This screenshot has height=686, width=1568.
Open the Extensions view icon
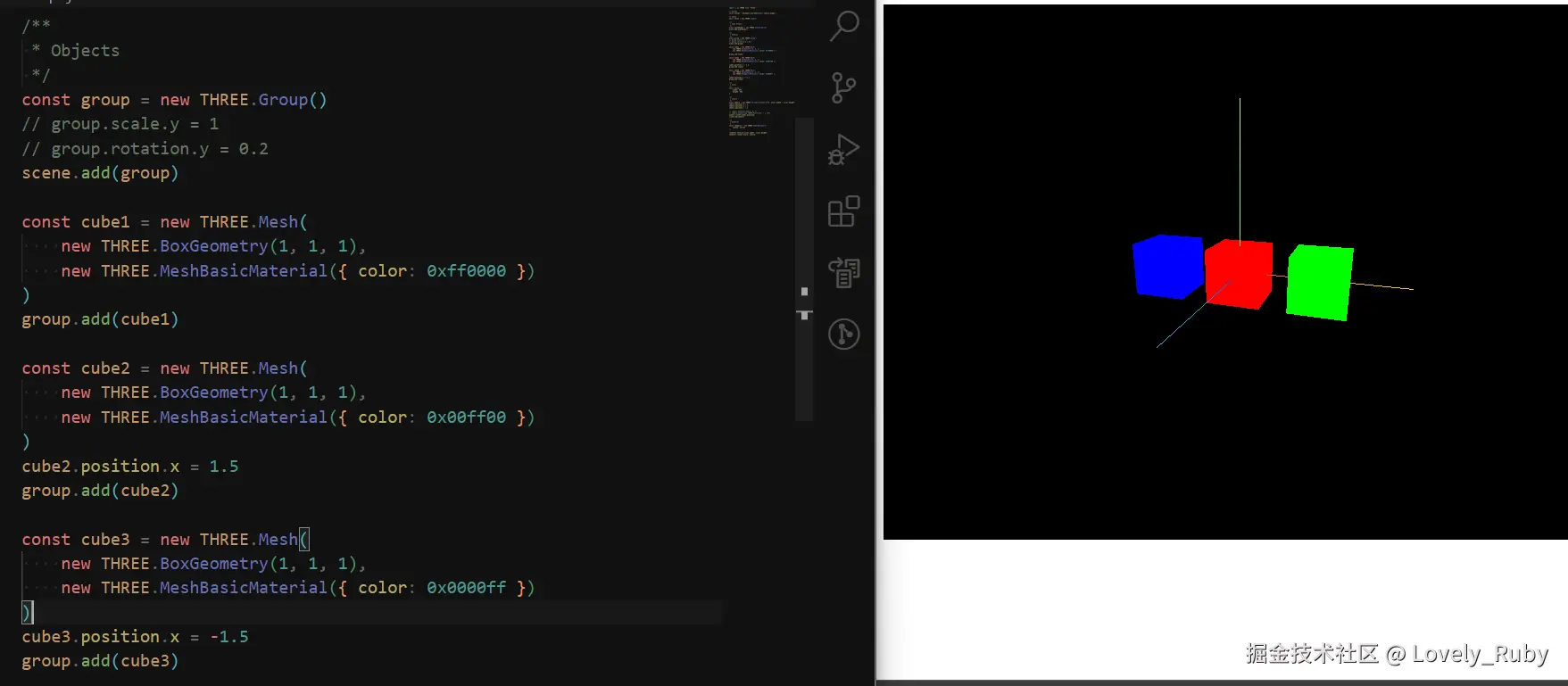[843, 211]
